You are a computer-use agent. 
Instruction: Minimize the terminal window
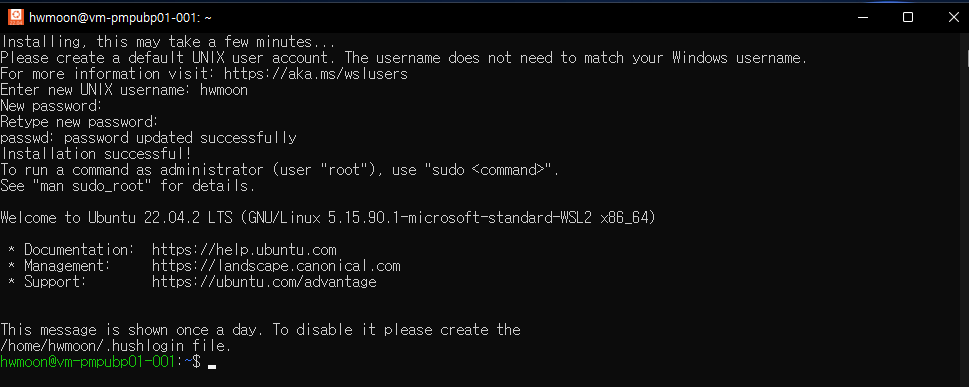point(863,17)
